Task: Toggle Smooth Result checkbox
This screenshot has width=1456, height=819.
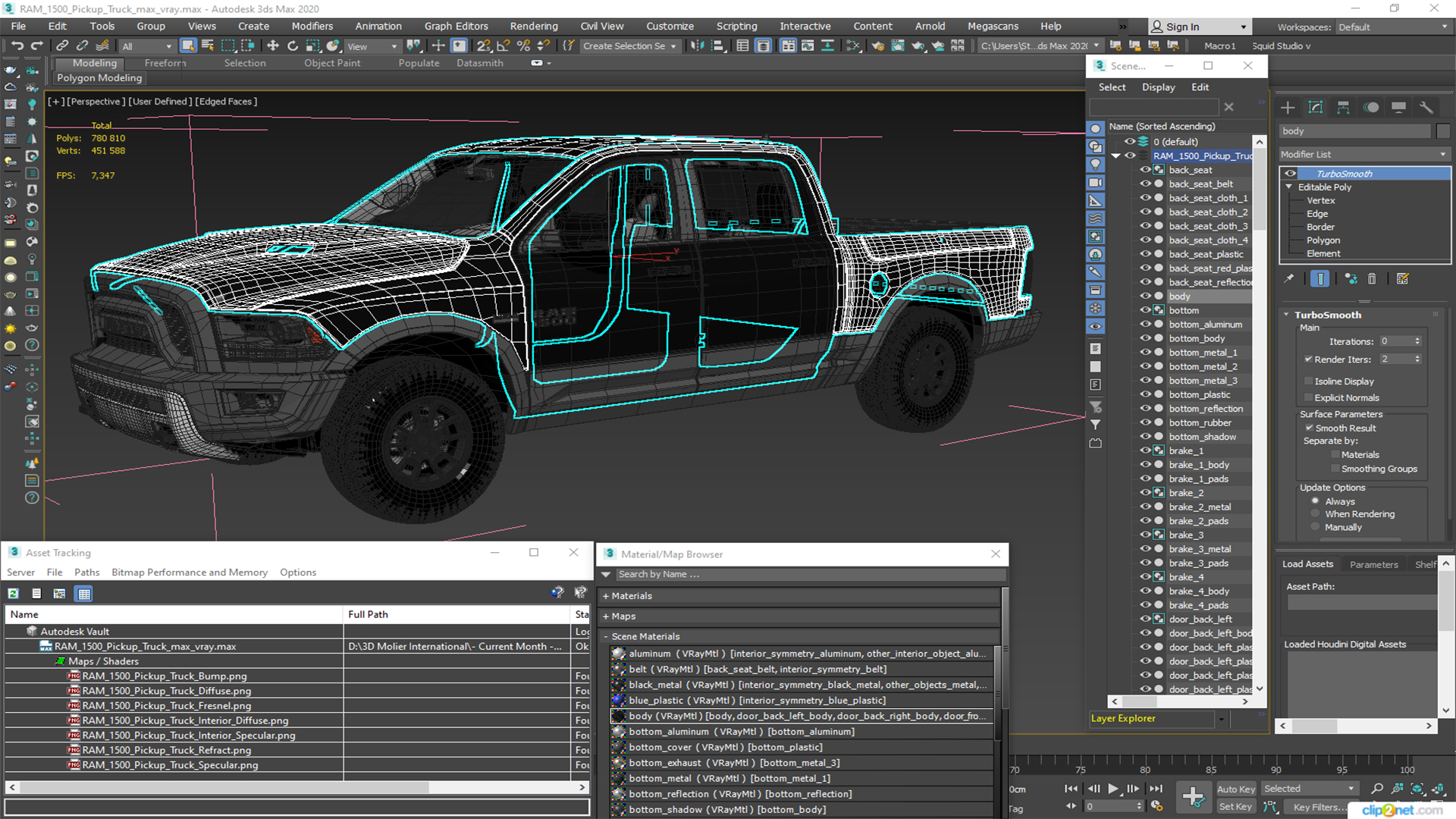Action: (1308, 428)
